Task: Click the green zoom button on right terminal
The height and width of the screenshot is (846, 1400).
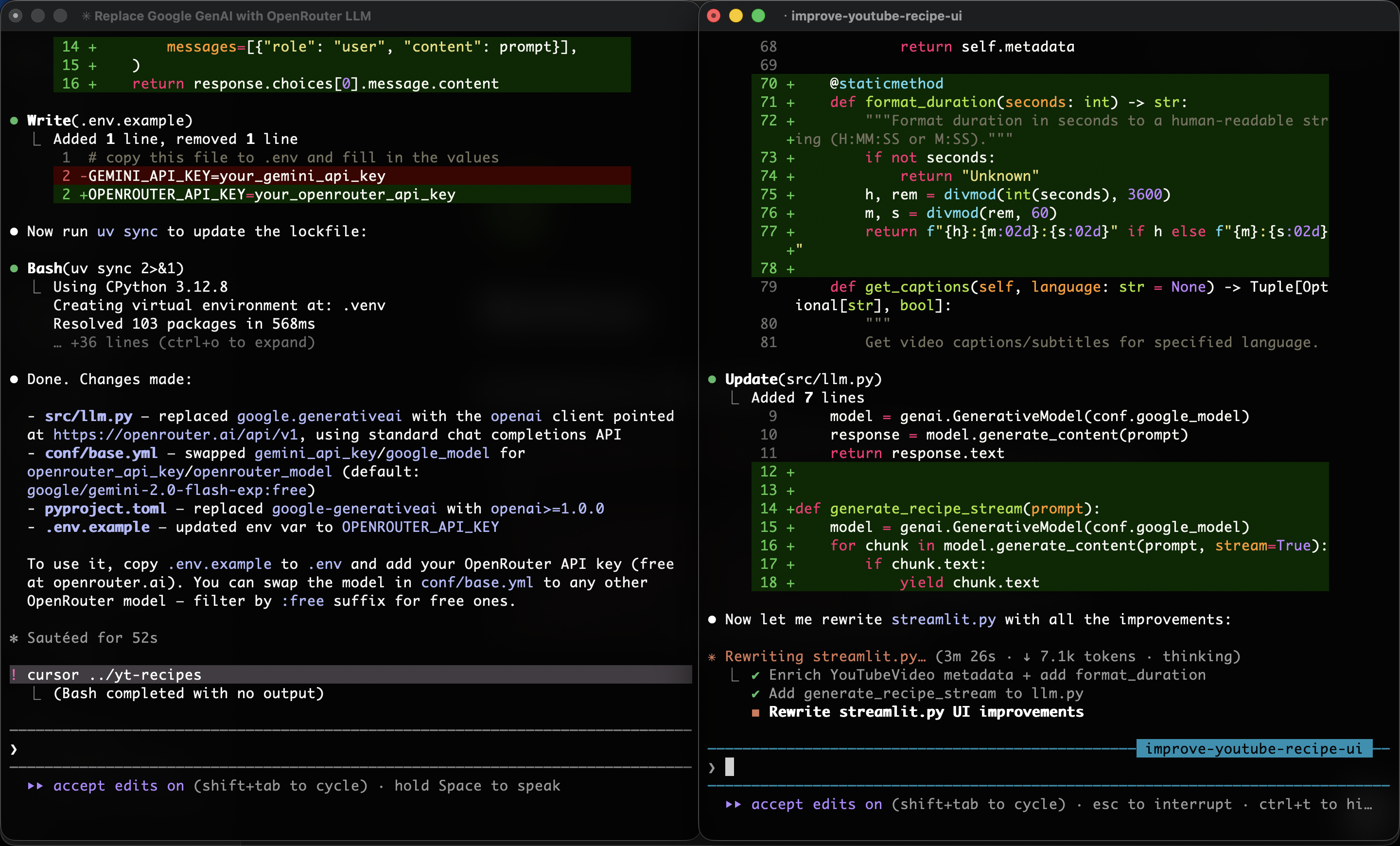Action: tap(758, 16)
